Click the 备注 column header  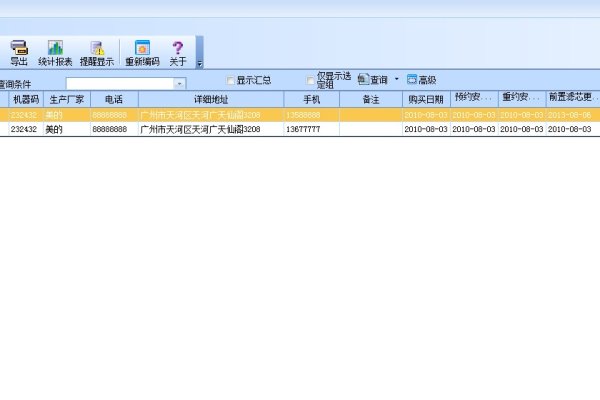[x=371, y=100]
